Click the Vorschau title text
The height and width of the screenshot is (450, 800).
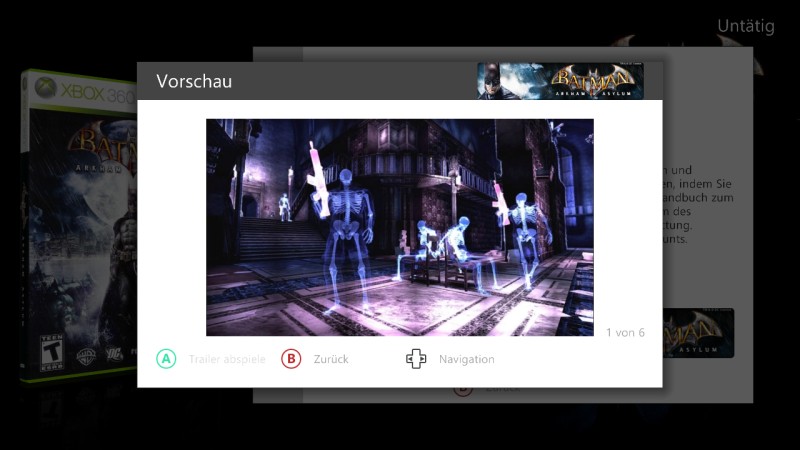click(x=194, y=81)
